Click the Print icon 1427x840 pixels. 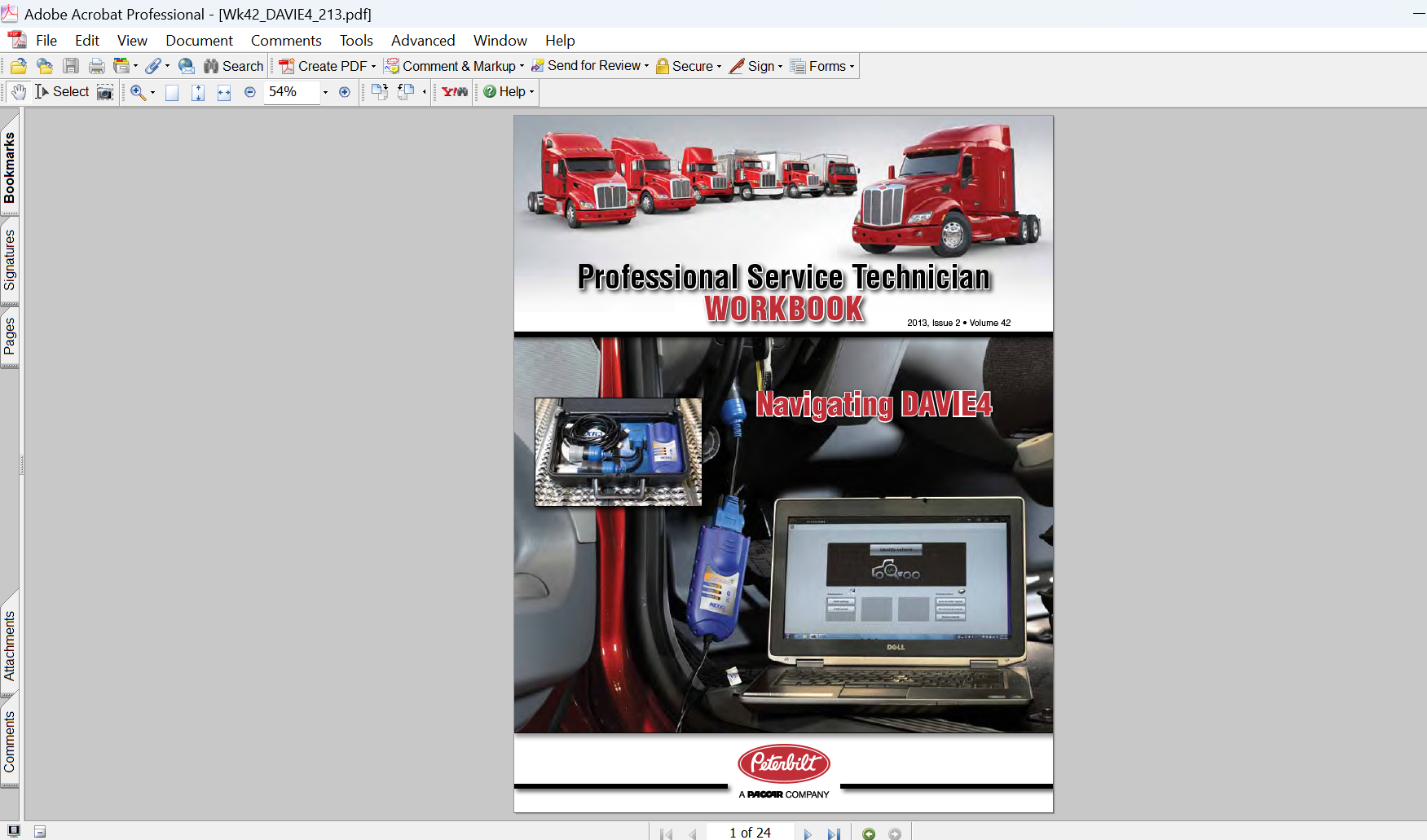tap(97, 66)
